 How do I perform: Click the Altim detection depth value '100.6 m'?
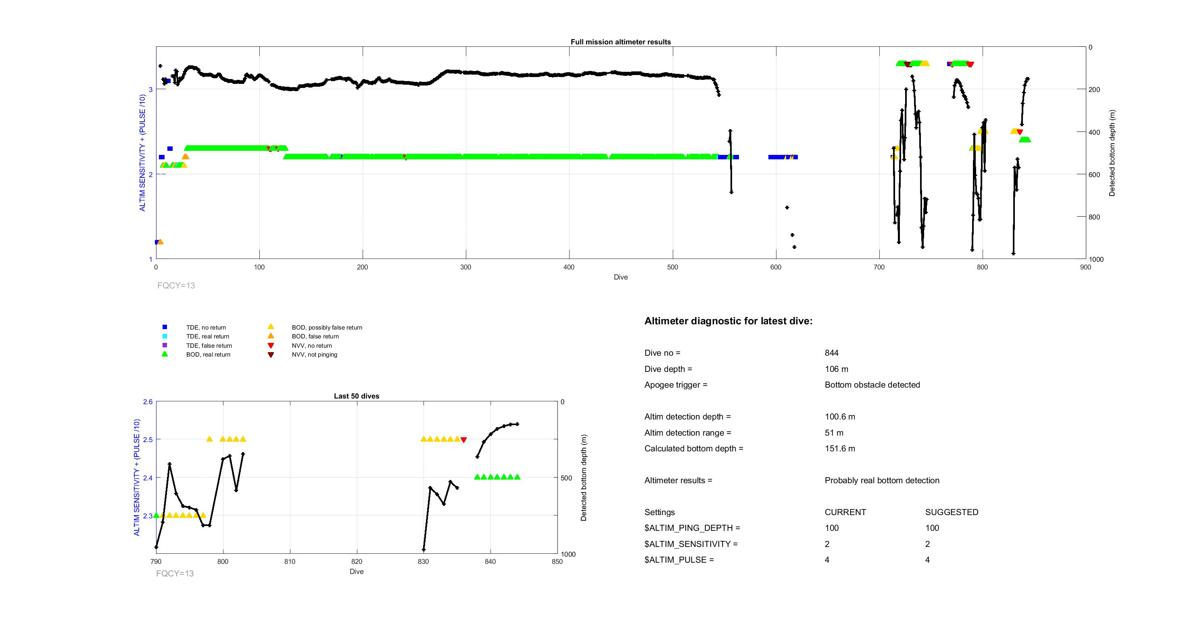[x=840, y=417]
